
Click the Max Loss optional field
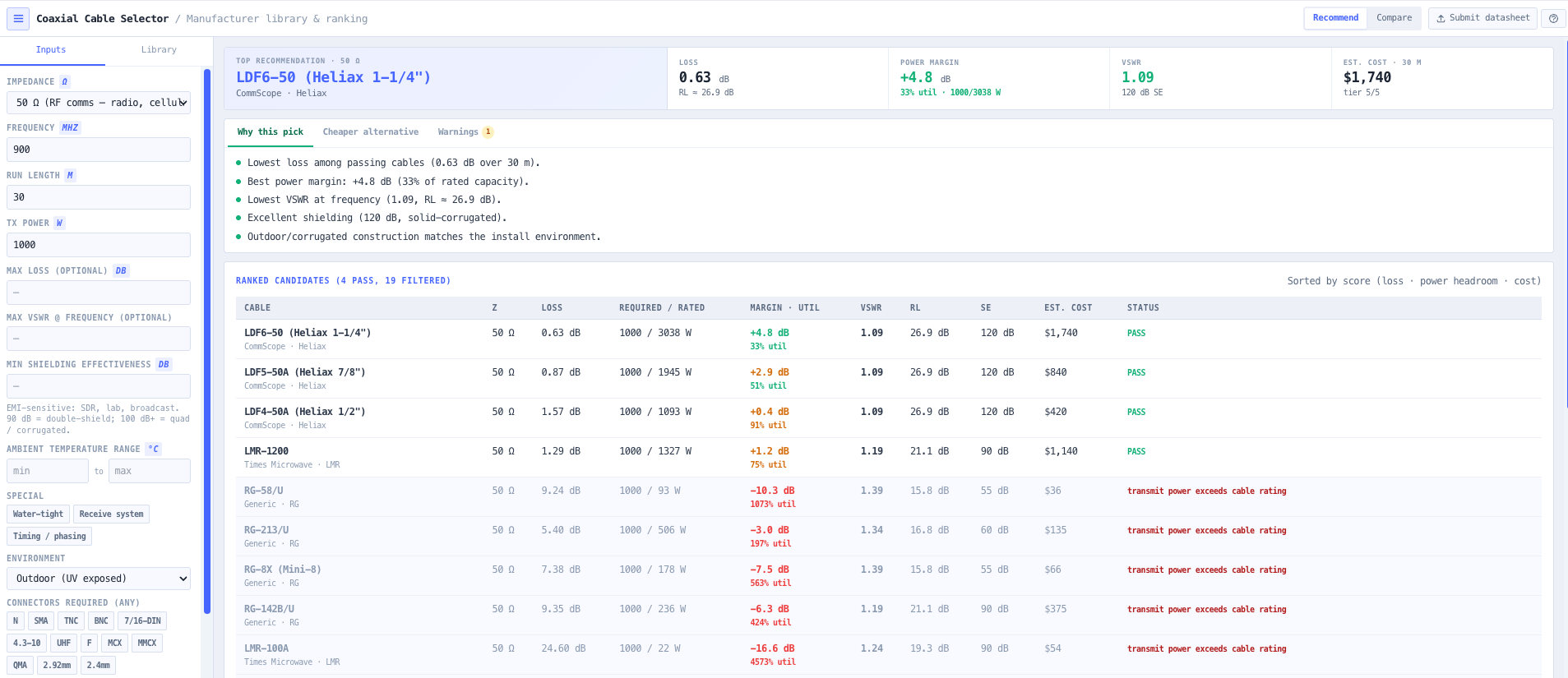click(x=99, y=293)
